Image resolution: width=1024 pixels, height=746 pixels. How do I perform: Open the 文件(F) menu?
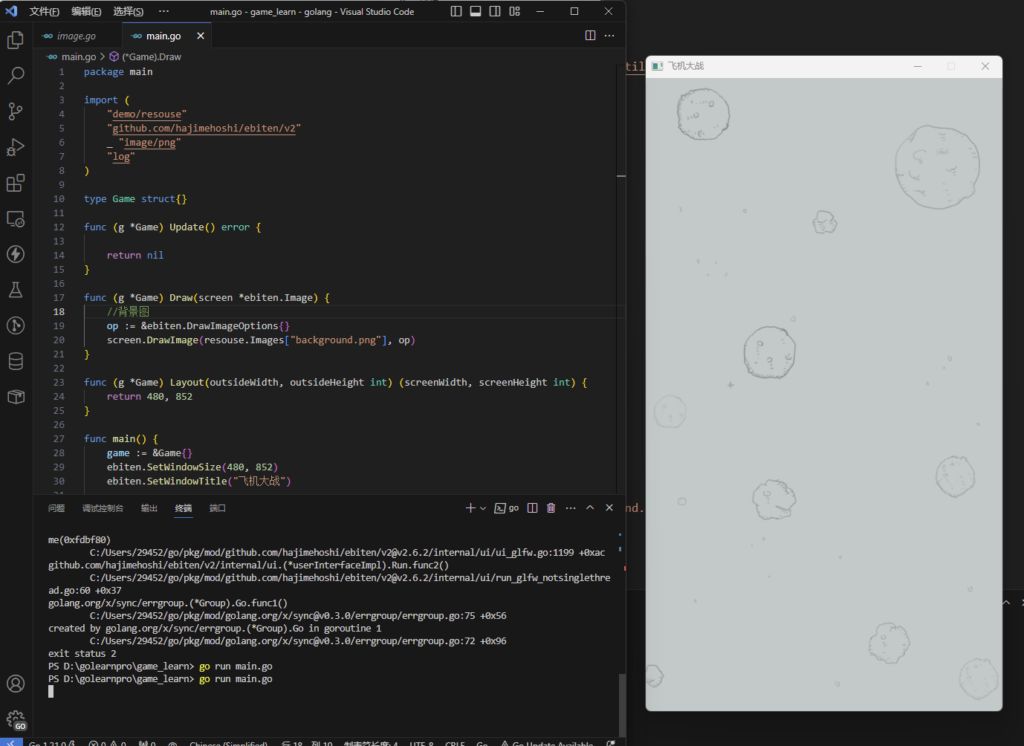[44, 11]
